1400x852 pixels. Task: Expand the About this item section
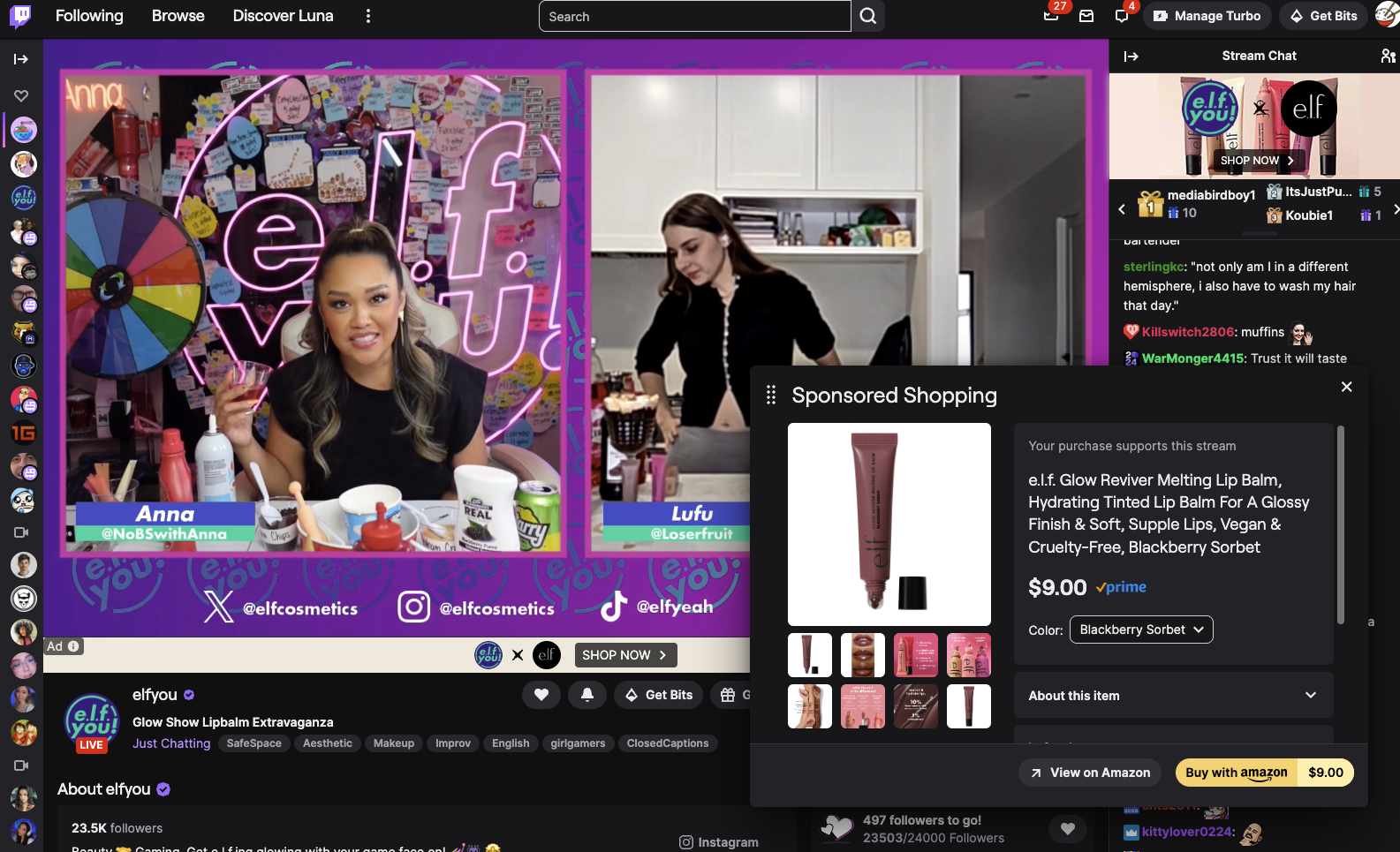(x=1173, y=696)
